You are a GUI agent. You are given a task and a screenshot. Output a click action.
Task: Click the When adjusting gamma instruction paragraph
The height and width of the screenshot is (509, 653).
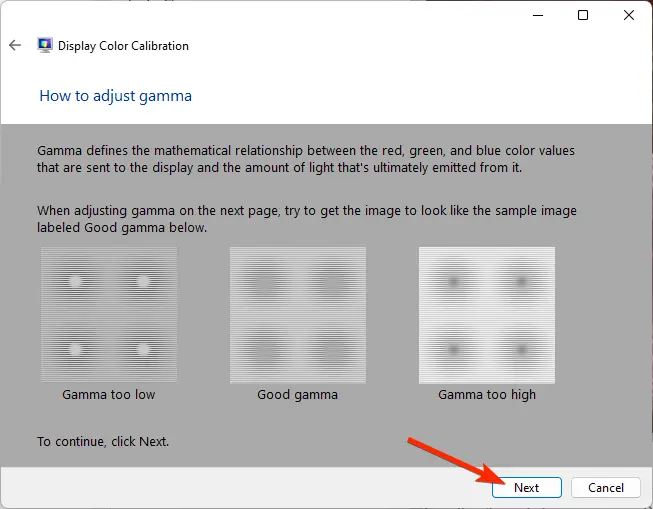(307, 219)
